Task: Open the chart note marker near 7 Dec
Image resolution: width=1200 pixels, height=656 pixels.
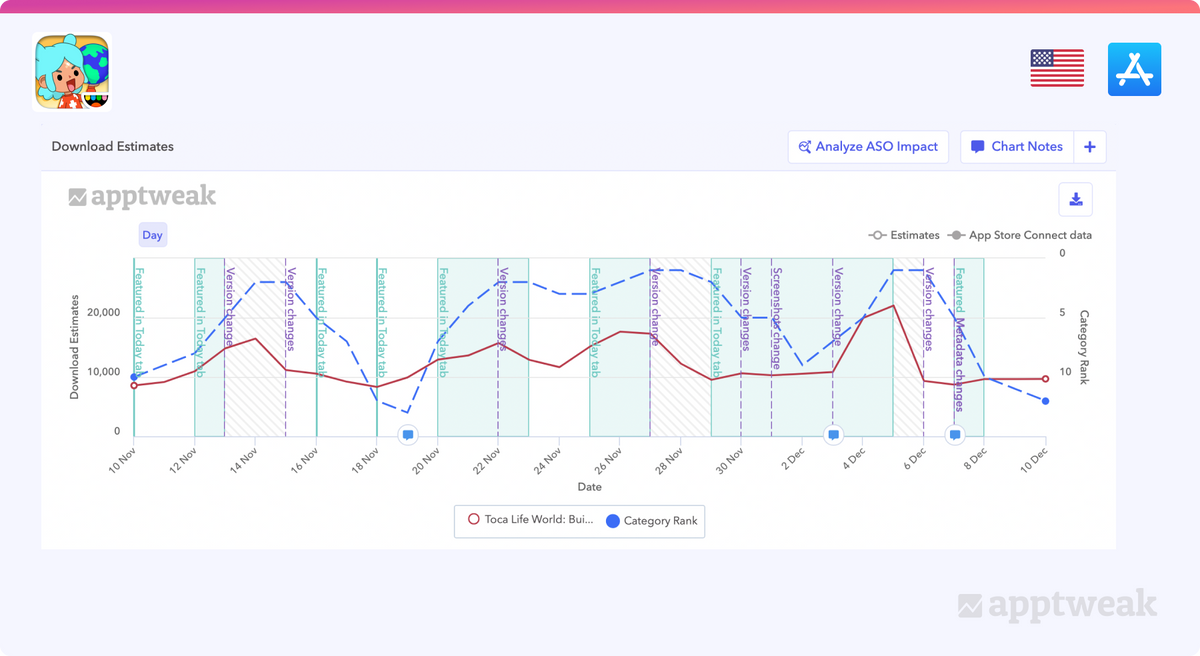Action: pos(955,435)
